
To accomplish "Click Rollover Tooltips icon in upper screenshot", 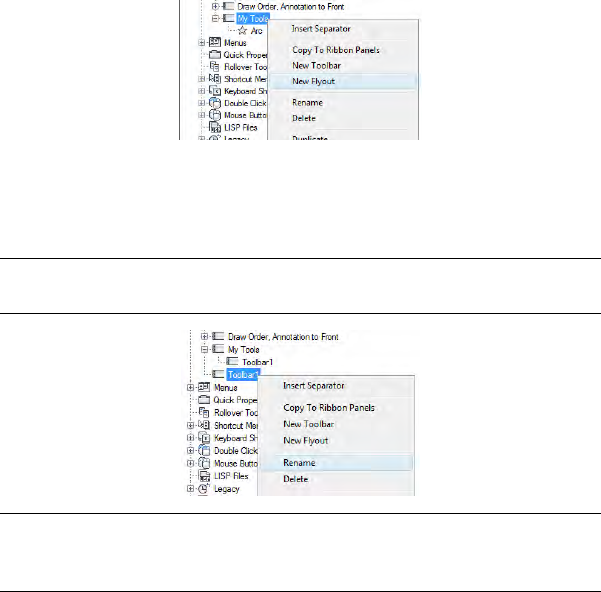I will pyautogui.click(x=215, y=67).
